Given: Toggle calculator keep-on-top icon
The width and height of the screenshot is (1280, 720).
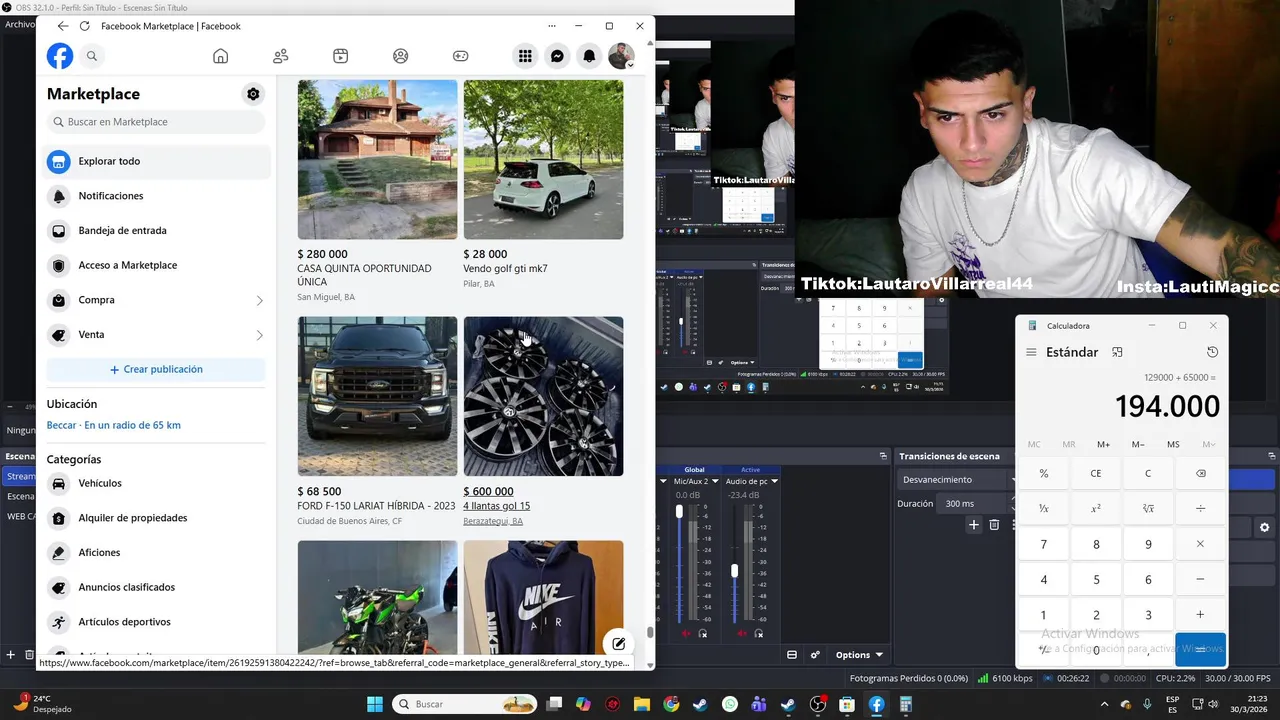Looking at the screenshot, I should 1117,352.
